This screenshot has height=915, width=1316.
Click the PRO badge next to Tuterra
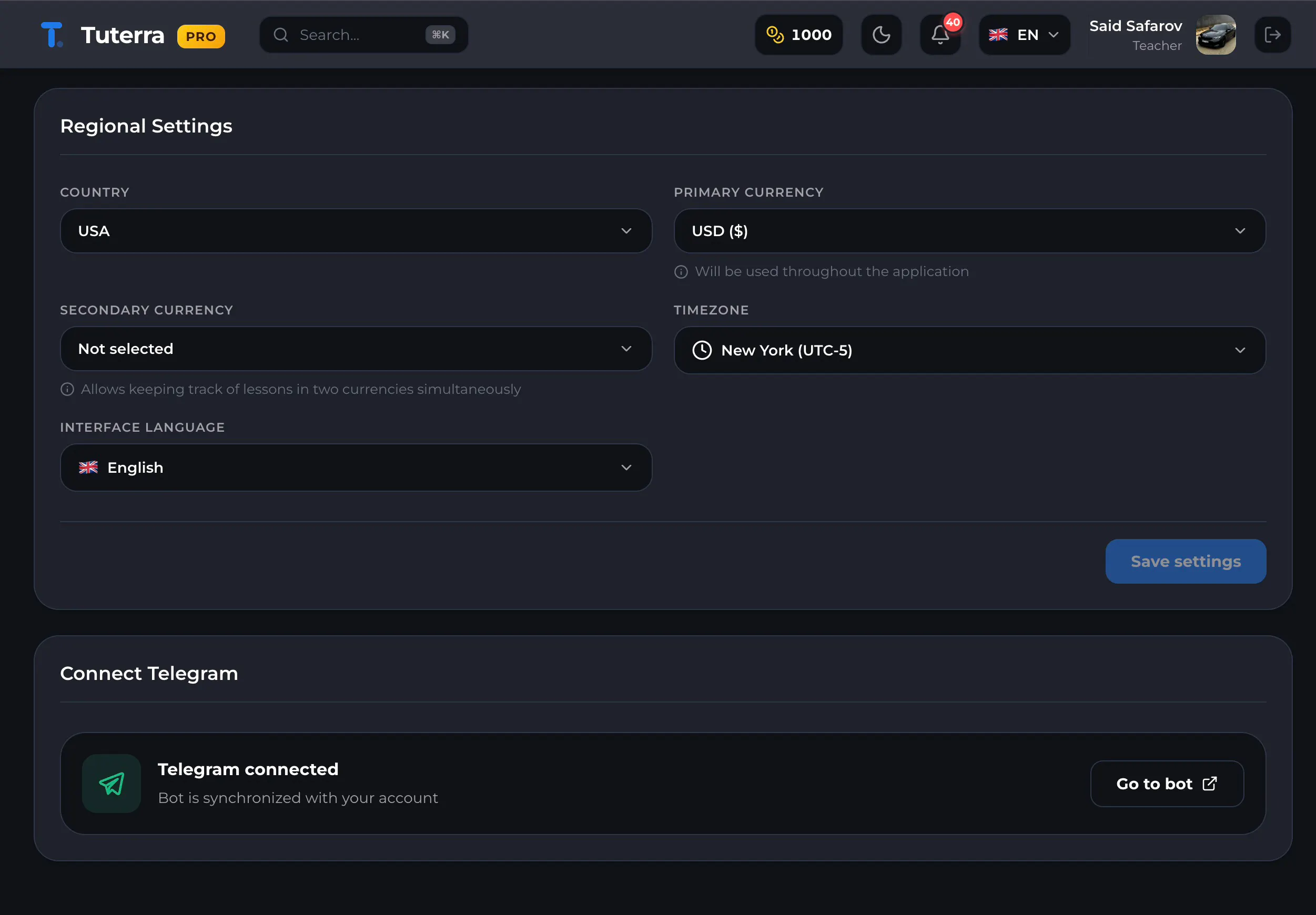[201, 36]
